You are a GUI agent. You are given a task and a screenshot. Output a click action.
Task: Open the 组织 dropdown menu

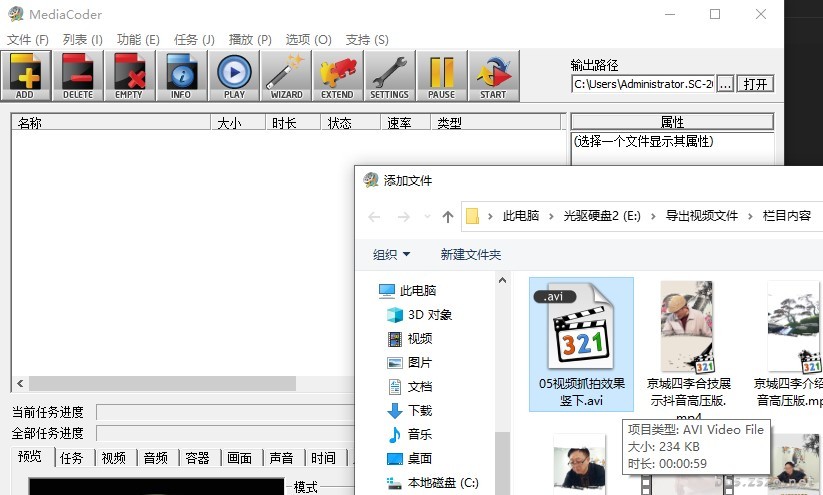pos(392,255)
